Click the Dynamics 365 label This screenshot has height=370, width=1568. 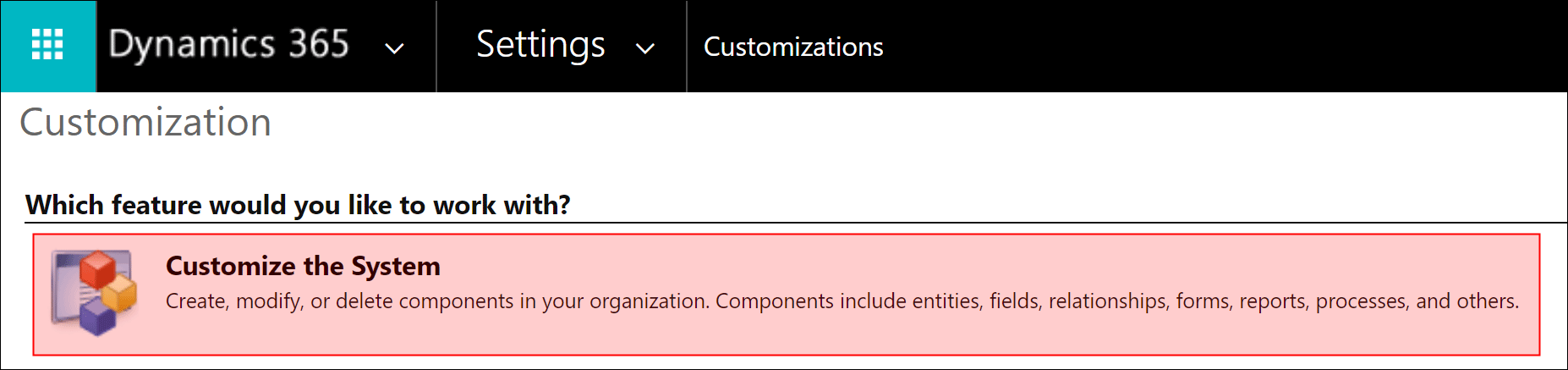[228, 45]
